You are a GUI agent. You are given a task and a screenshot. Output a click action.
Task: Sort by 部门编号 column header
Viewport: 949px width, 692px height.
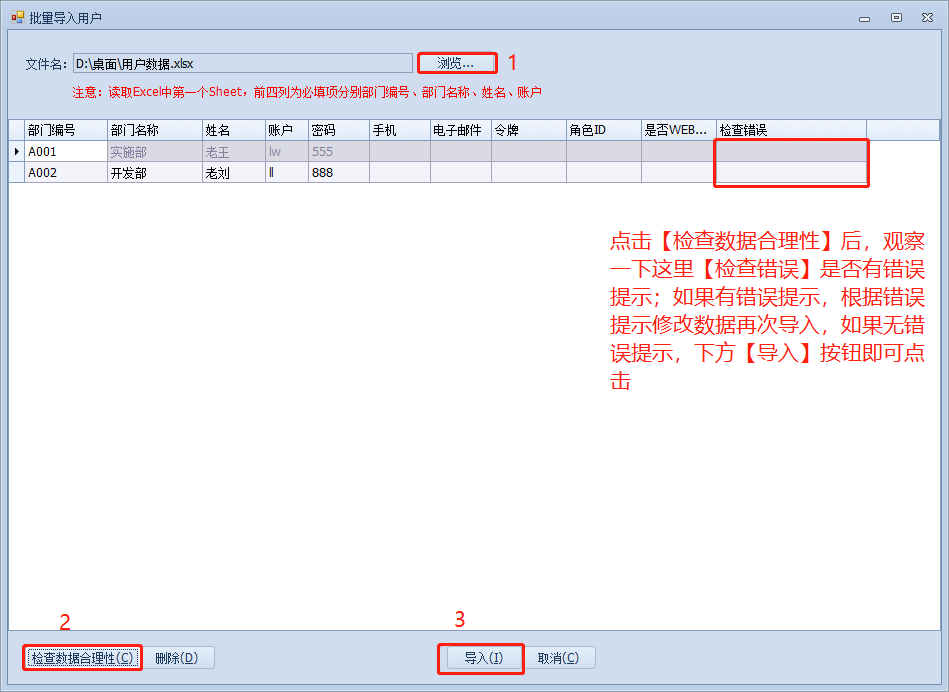(65, 130)
